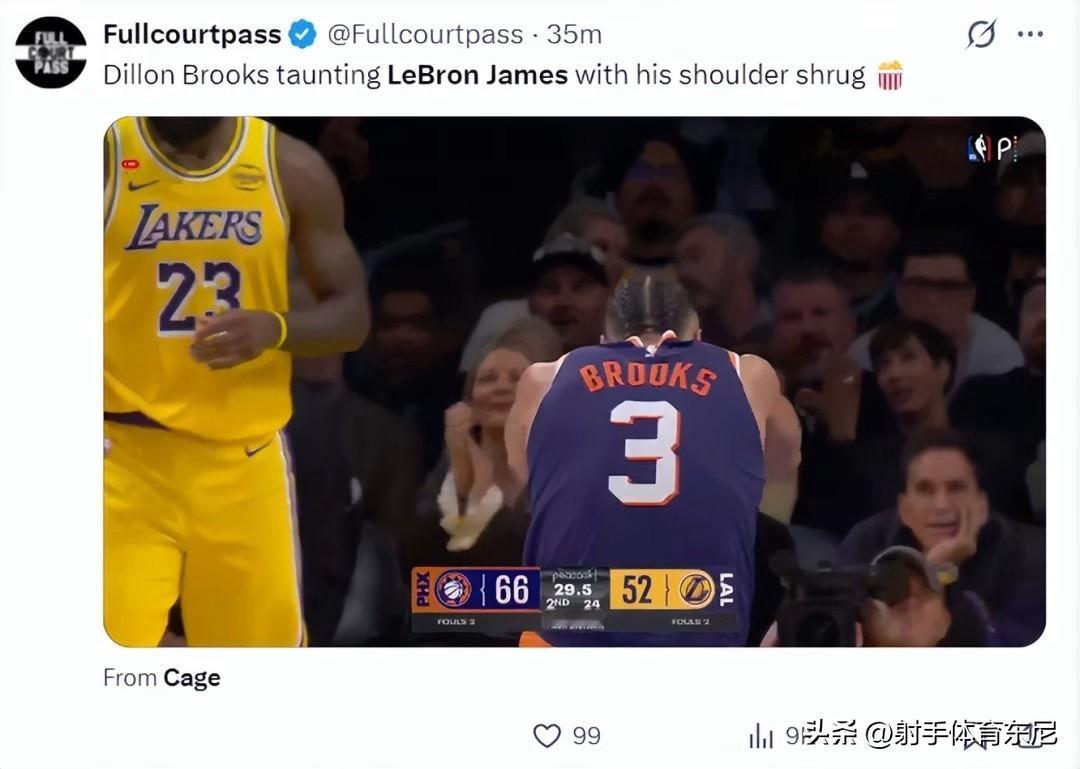The width and height of the screenshot is (1080, 769).
Task: Click the 99 likes count
Action: [587, 736]
